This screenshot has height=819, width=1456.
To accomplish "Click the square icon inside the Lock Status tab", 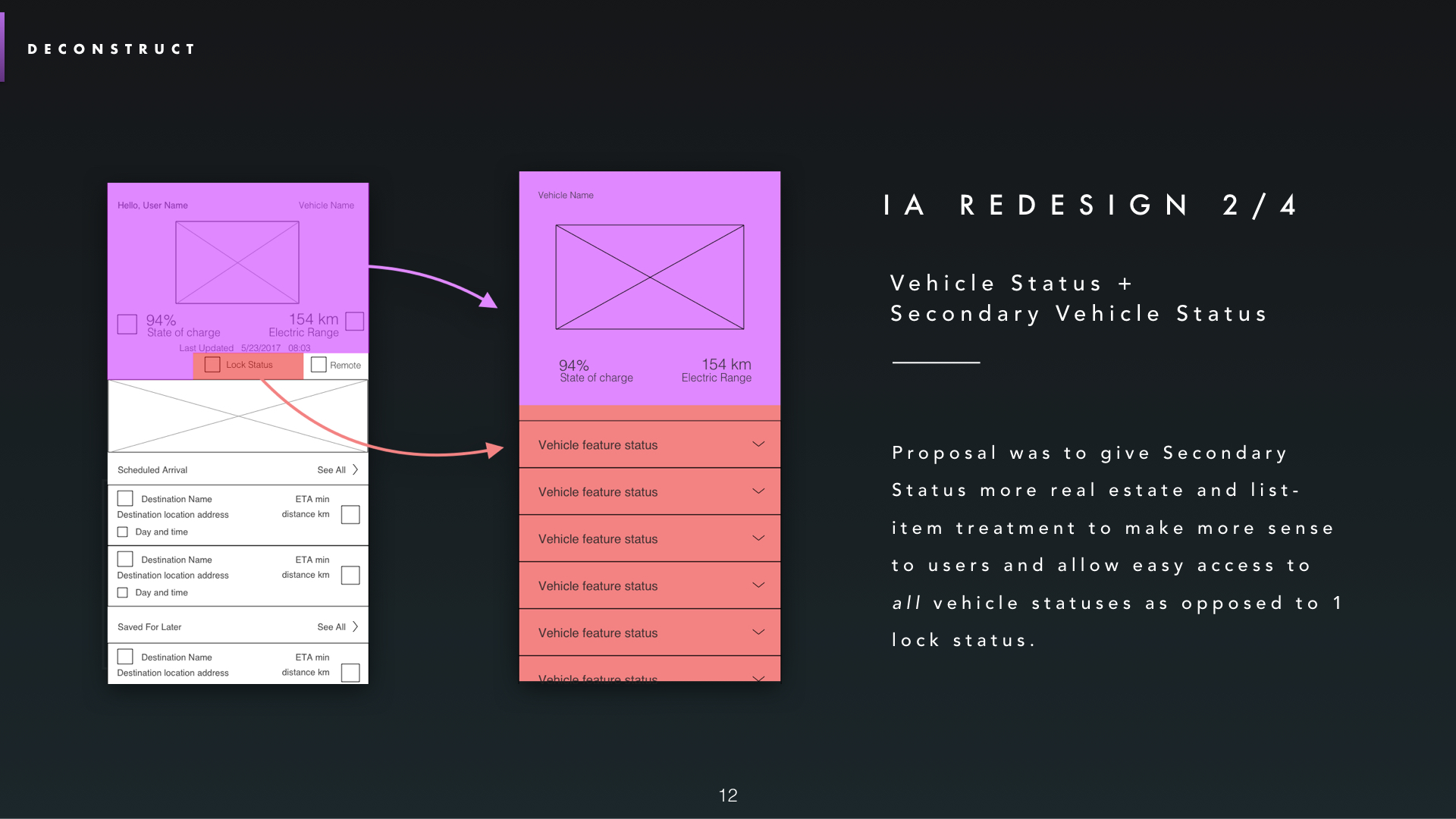I will click(212, 365).
